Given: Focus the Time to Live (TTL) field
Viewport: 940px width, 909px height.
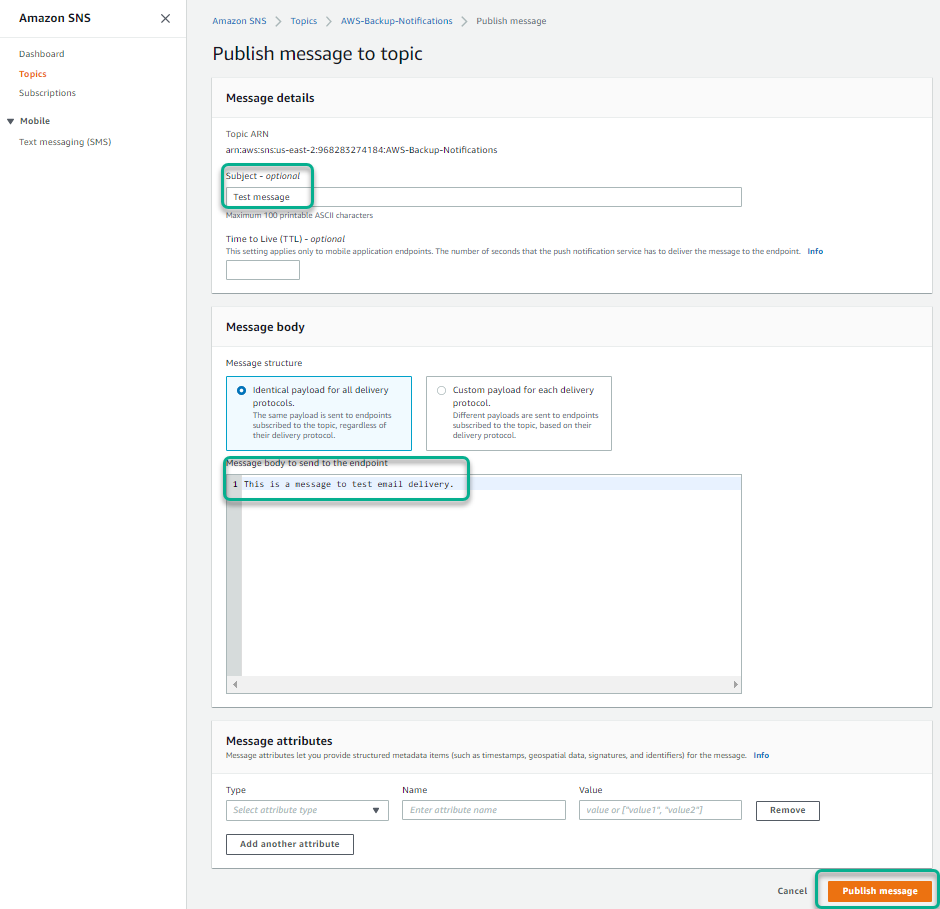Looking at the screenshot, I should (x=262, y=269).
